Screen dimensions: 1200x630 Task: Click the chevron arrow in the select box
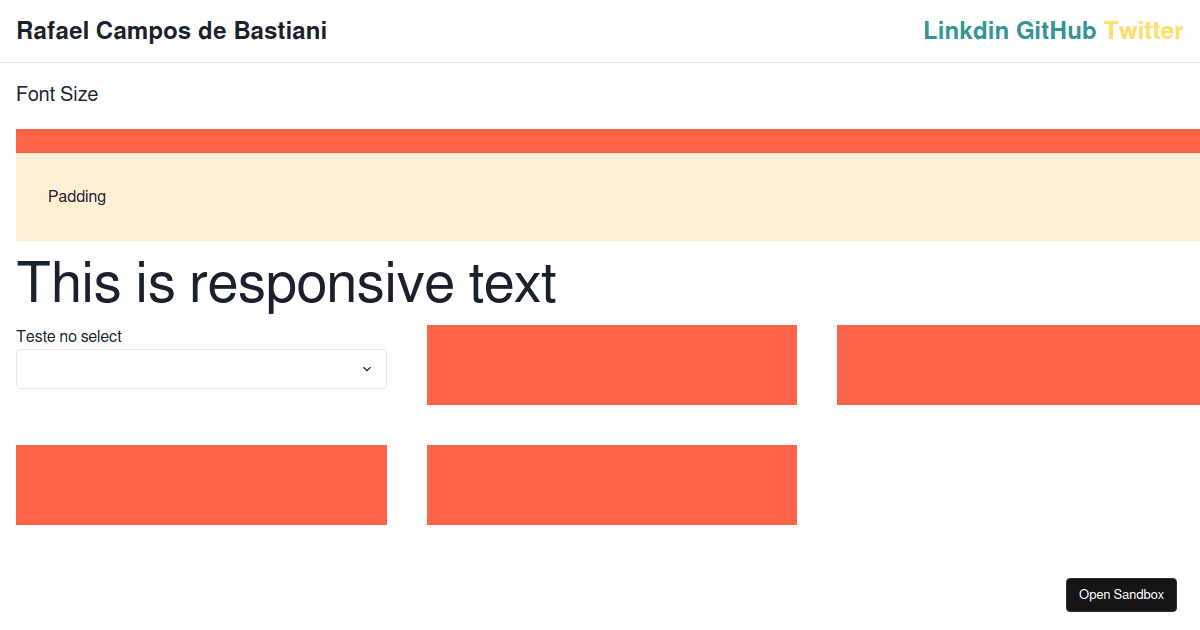(x=367, y=369)
